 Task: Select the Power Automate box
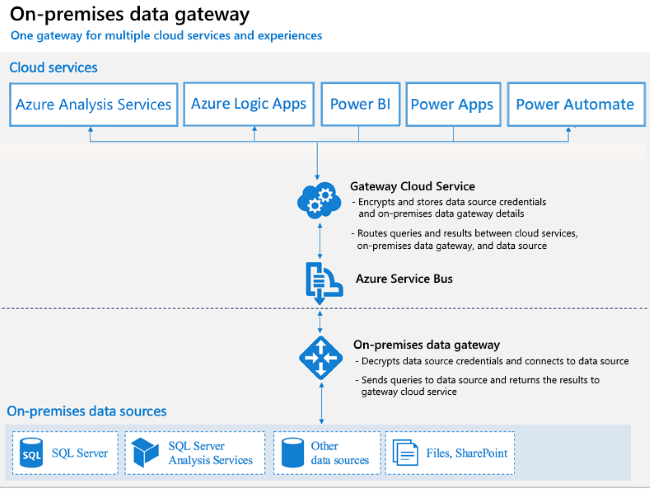tap(576, 104)
